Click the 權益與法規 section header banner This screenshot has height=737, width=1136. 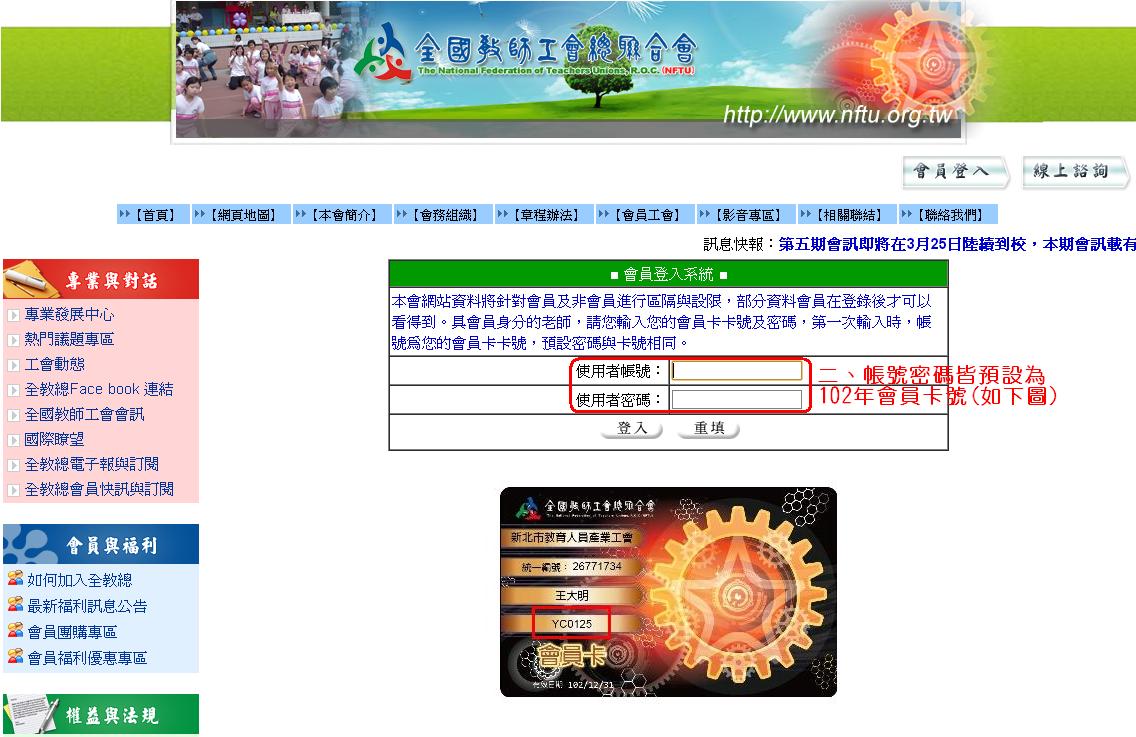pyautogui.click(x=101, y=715)
